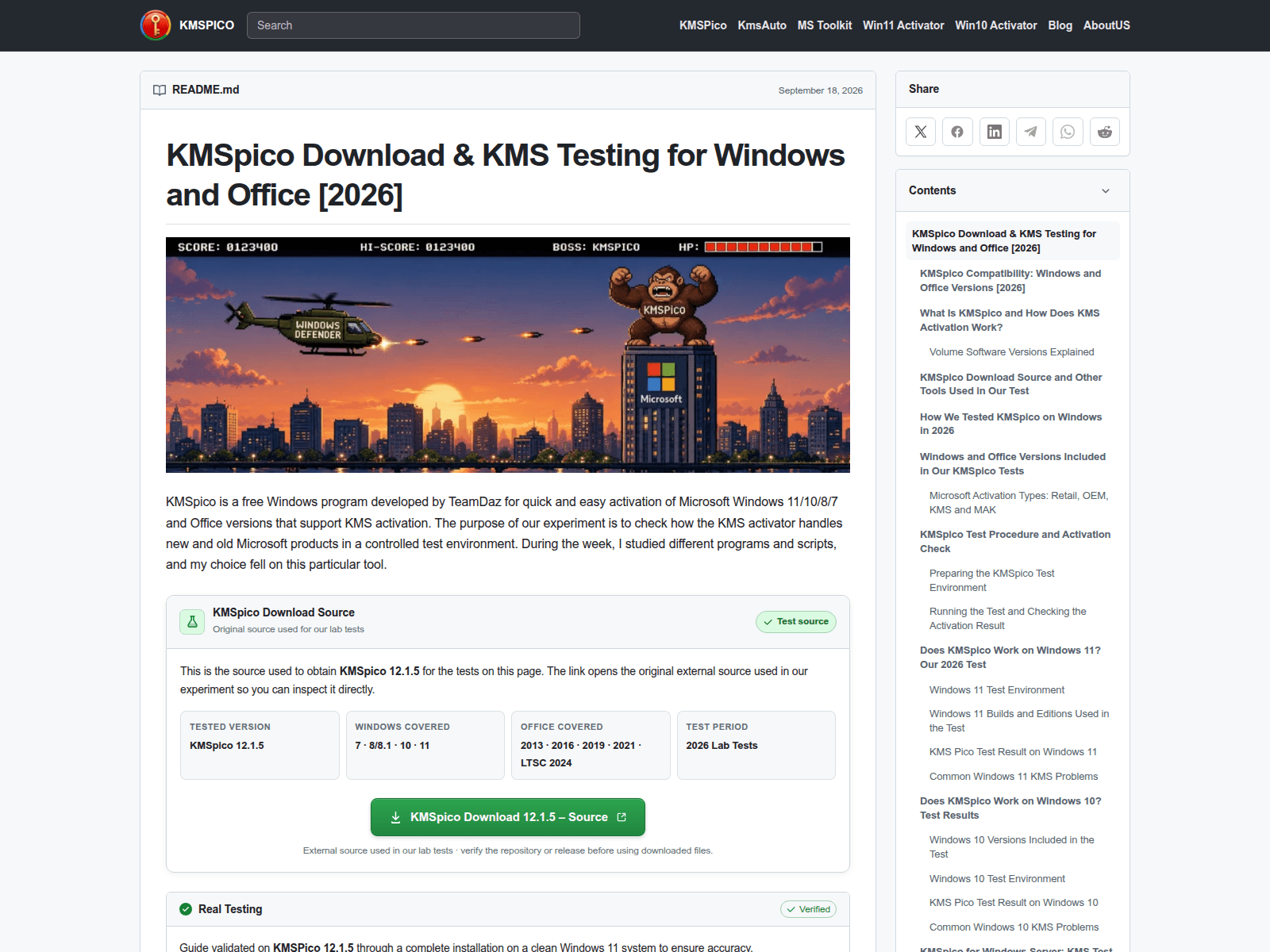Go to Windows 11 Builds and Editions entry
This screenshot has width=1270, height=952.
1019,720
